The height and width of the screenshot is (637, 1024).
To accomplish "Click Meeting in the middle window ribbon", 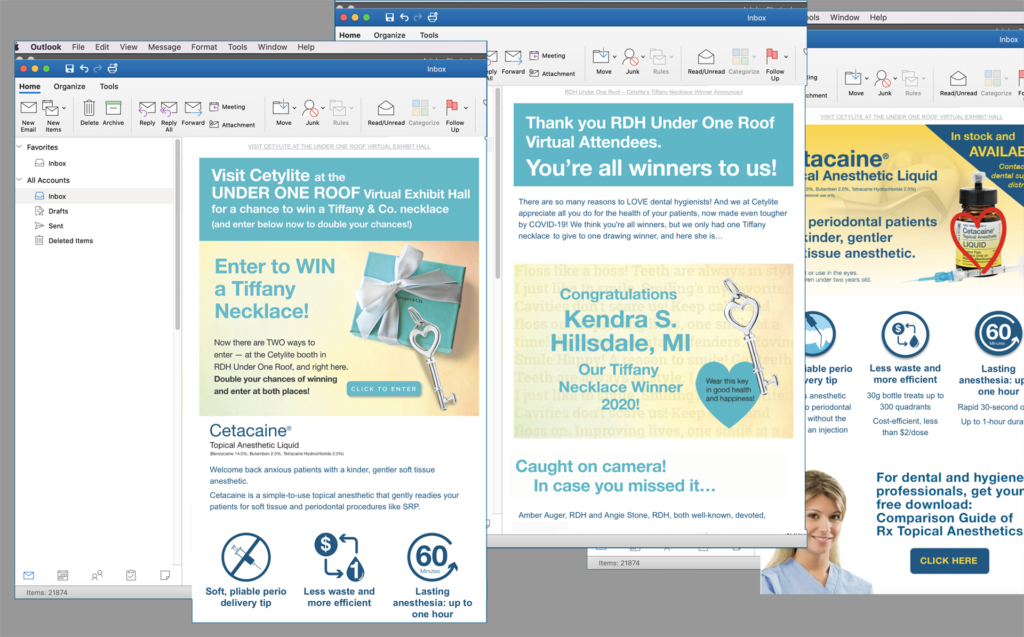I will [x=547, y=56].
